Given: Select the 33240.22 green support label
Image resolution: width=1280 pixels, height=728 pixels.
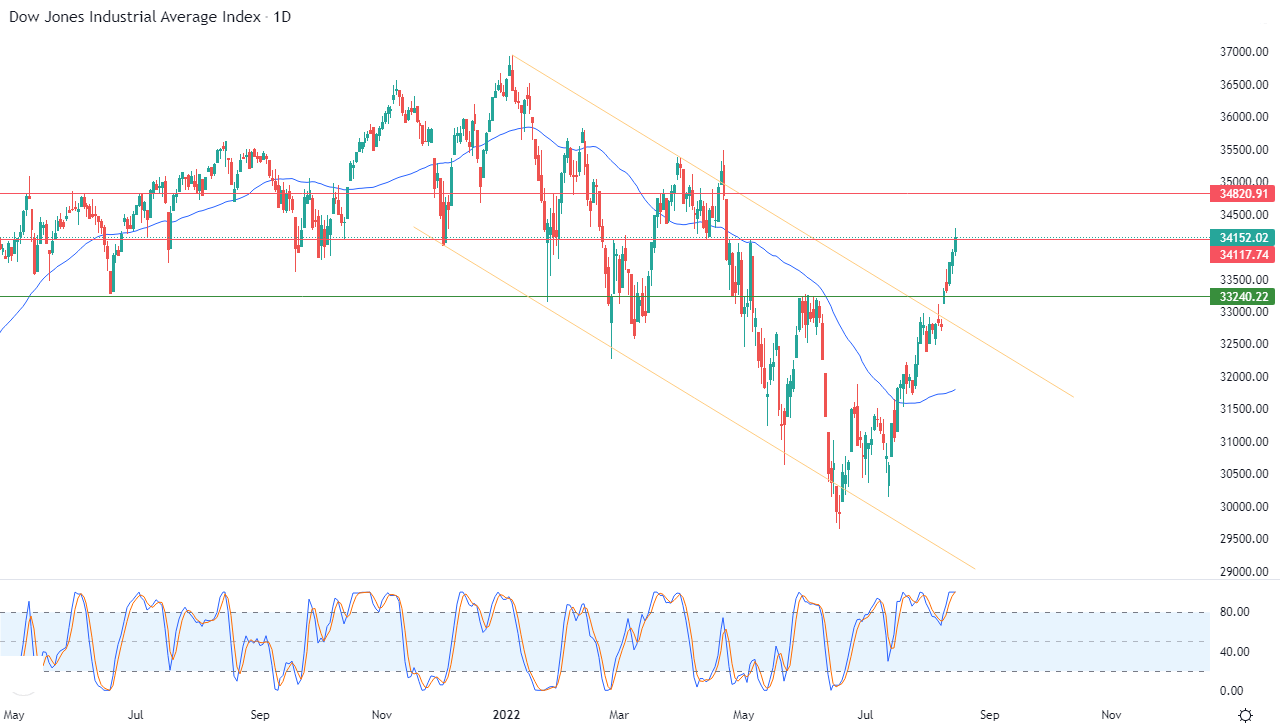Looking at the screenshot, I should [1241, 296].
